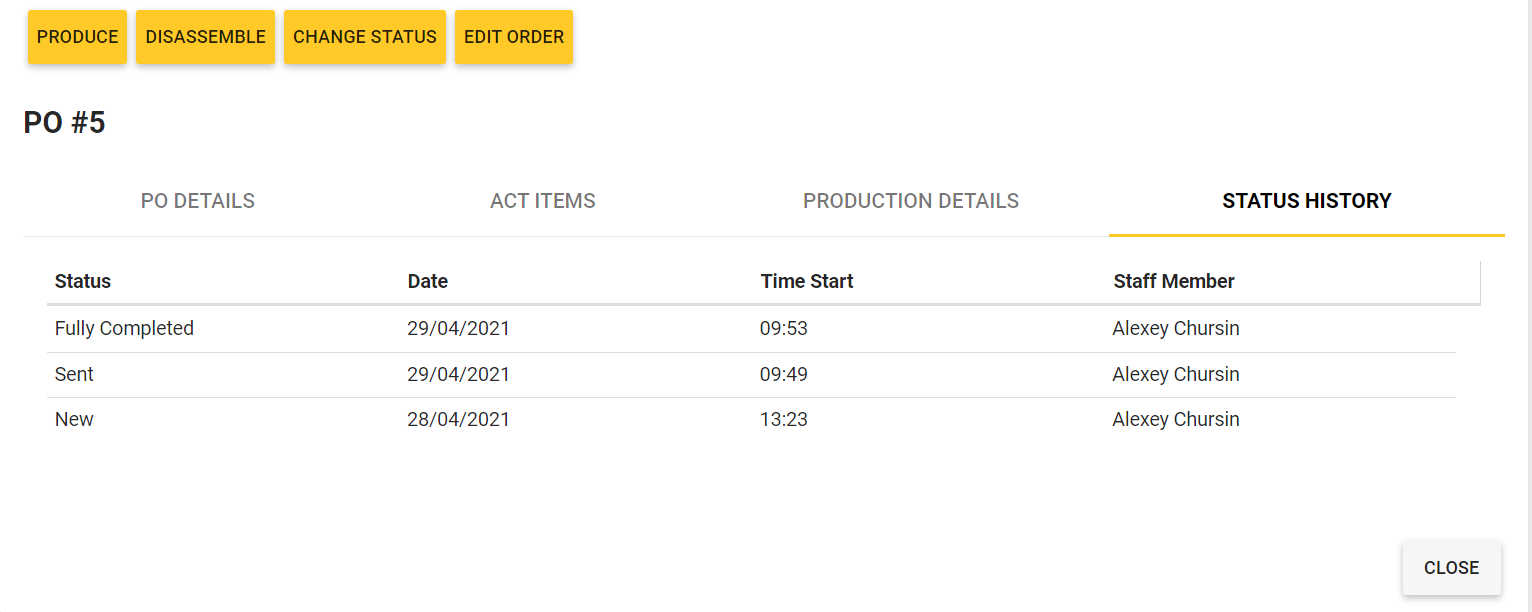
Task: Open the ACT ITEMS tab
Action: click(x=543, y=201)
